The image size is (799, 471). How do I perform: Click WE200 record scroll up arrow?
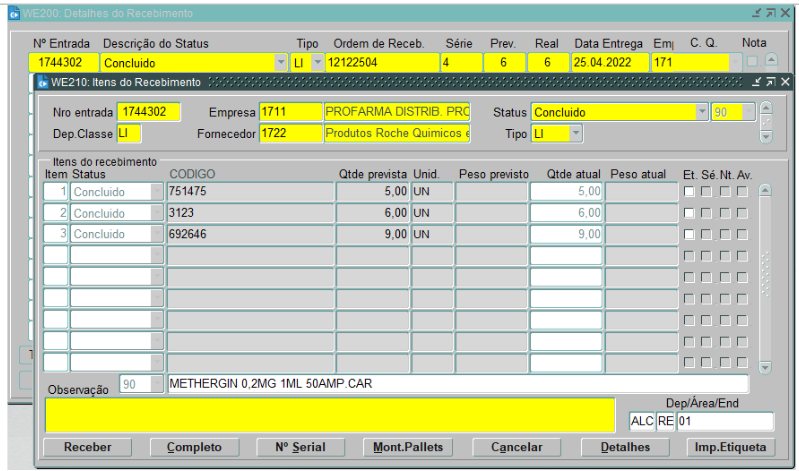click(771, 60)
